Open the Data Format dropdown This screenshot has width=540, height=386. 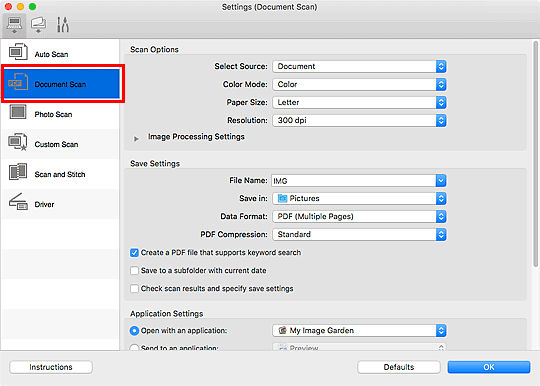(x=359, y=216)
